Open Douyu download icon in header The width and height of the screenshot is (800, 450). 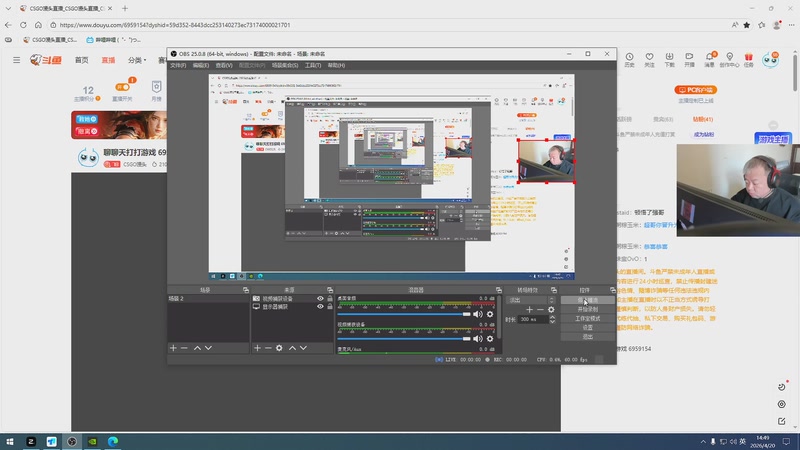(669, 59)
